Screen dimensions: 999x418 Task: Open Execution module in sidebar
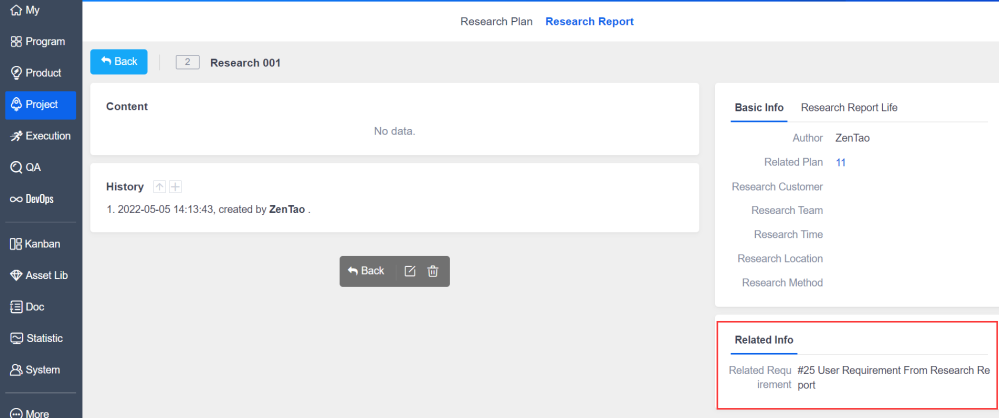tap(40, 136)
